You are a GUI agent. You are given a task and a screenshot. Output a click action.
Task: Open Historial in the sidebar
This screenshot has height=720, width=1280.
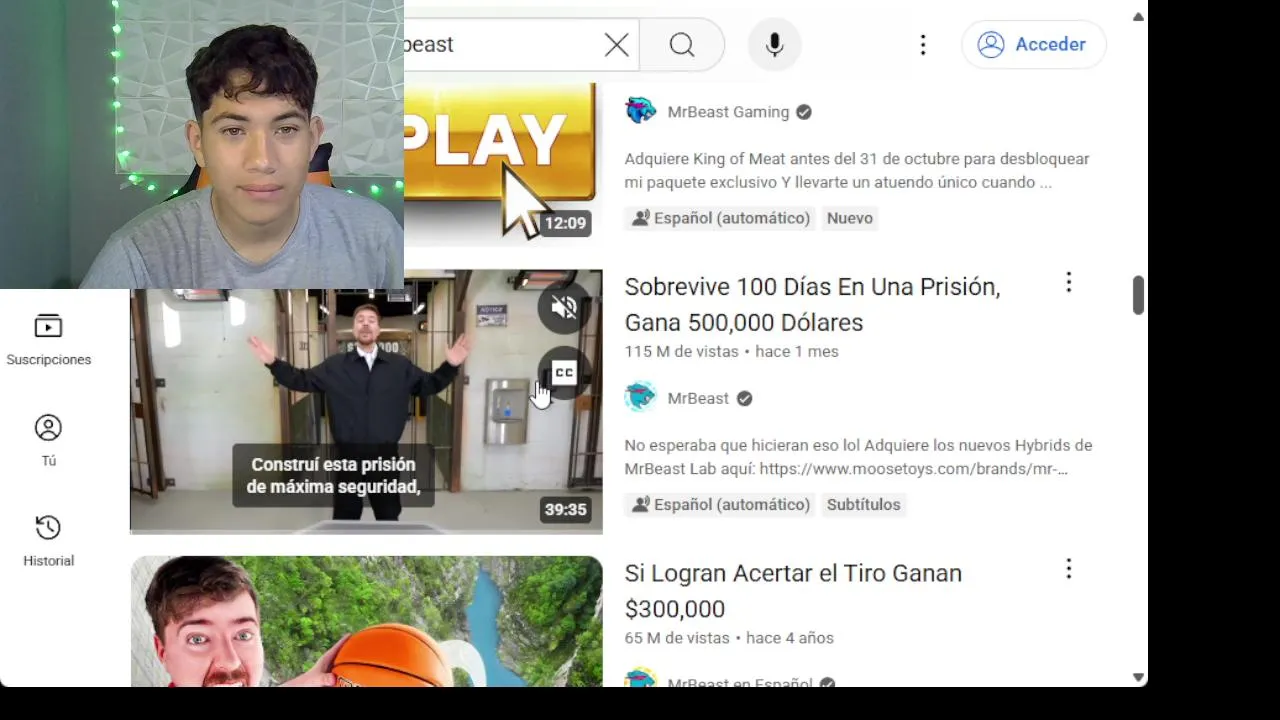(48, 541)
